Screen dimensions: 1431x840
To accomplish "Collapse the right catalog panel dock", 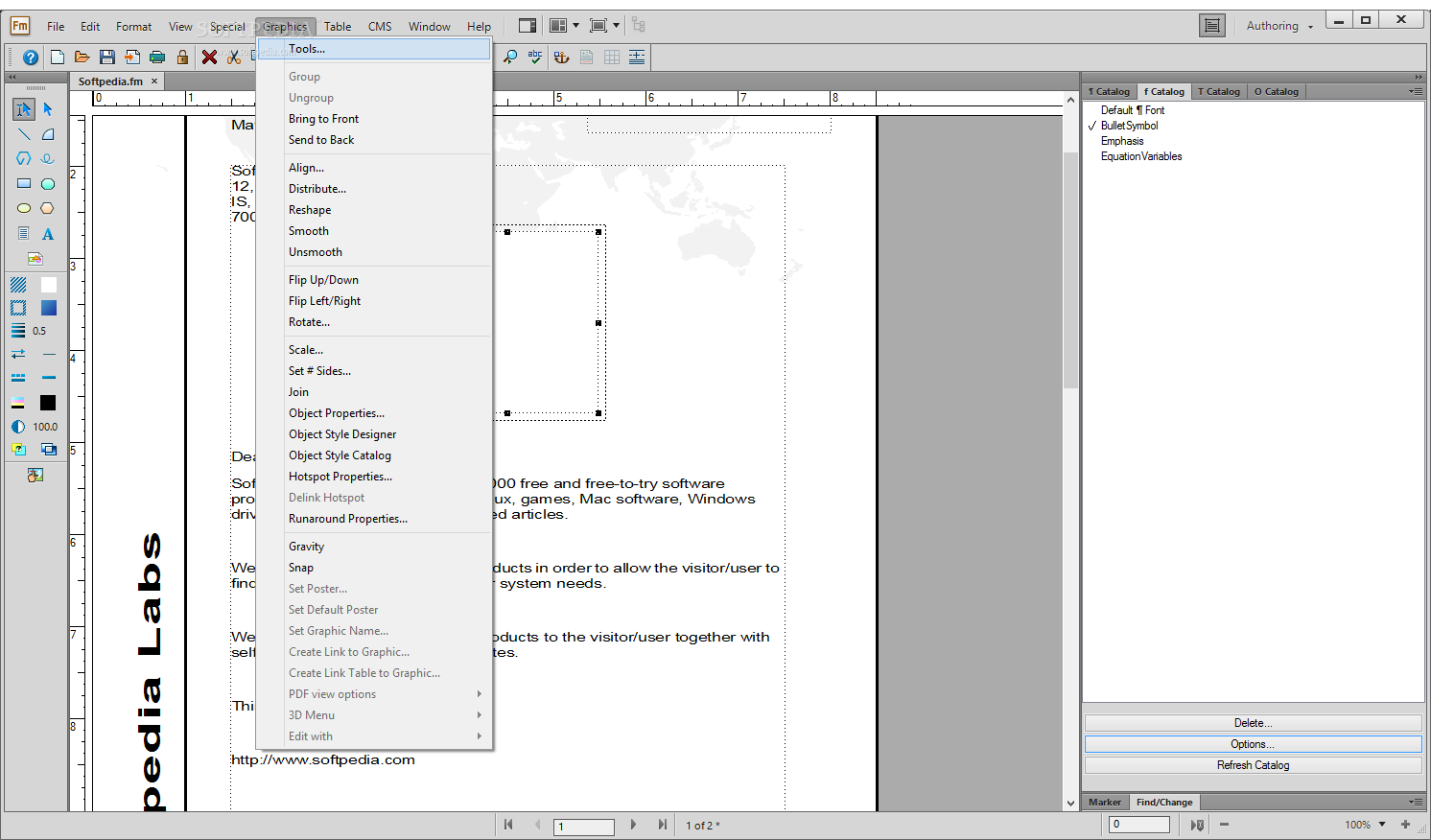I will (x=1419, y=78).
